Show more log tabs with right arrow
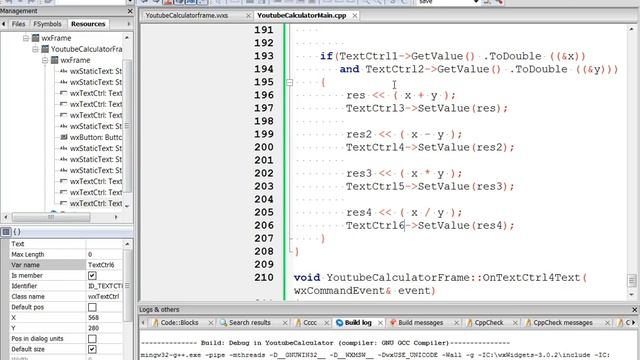 [x=633, y=322]
